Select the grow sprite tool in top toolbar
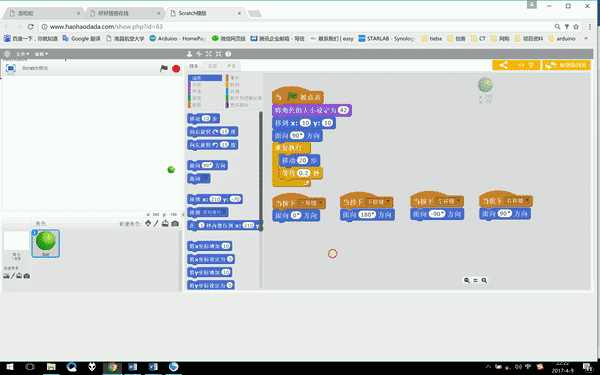 tap(209, 54)
